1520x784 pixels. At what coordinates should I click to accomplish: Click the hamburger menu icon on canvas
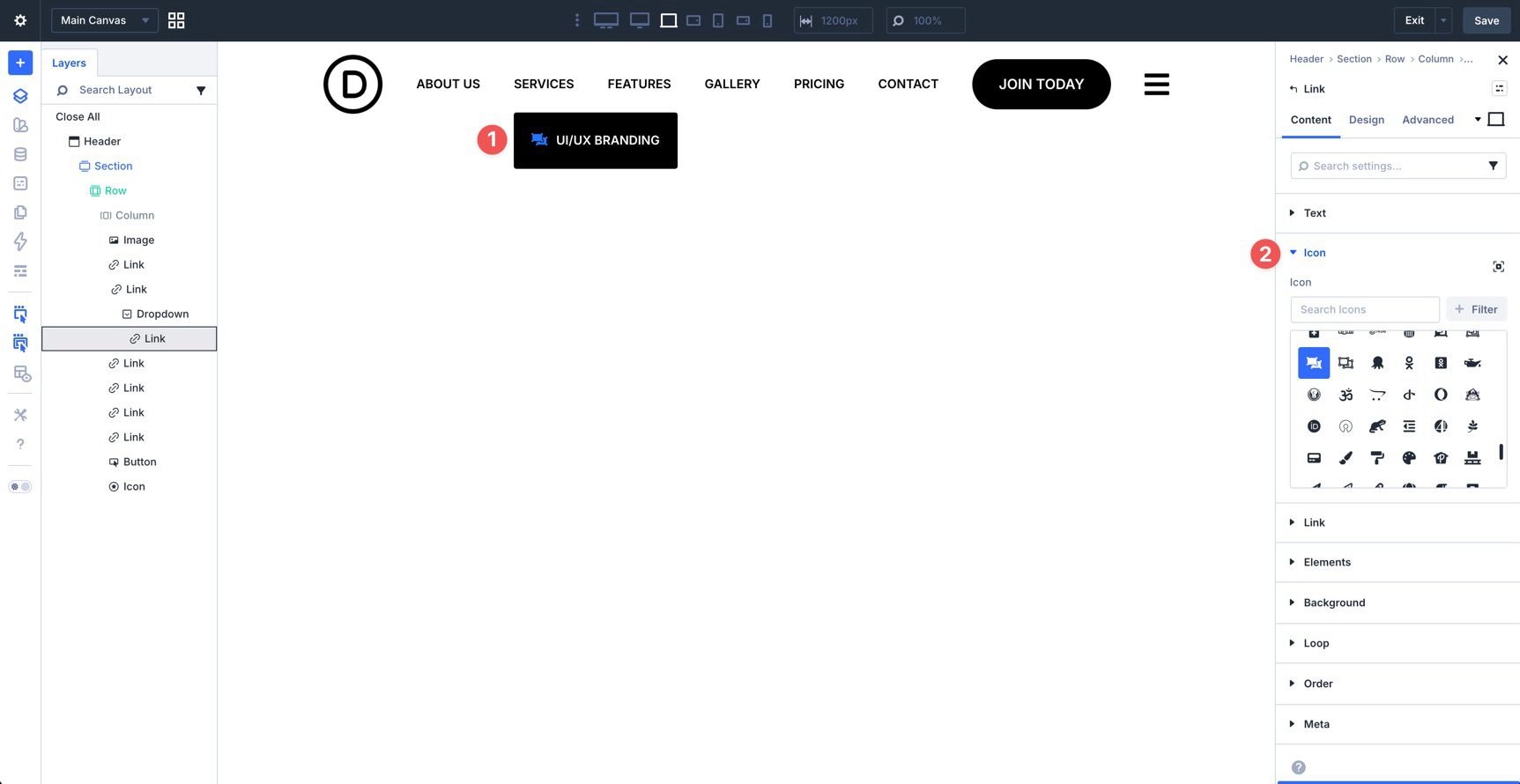tap(1157, 85)
